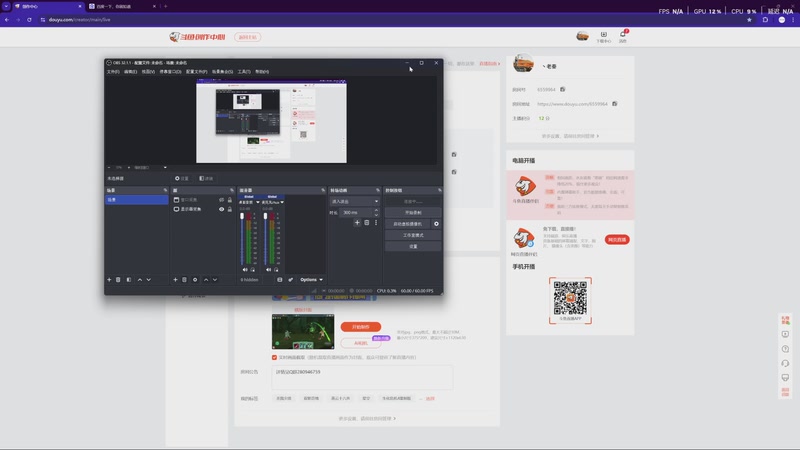Open 桌面音频 mixer channel dropdown arrow
Viewport: 800px width, 450px height.
(258, 202)
